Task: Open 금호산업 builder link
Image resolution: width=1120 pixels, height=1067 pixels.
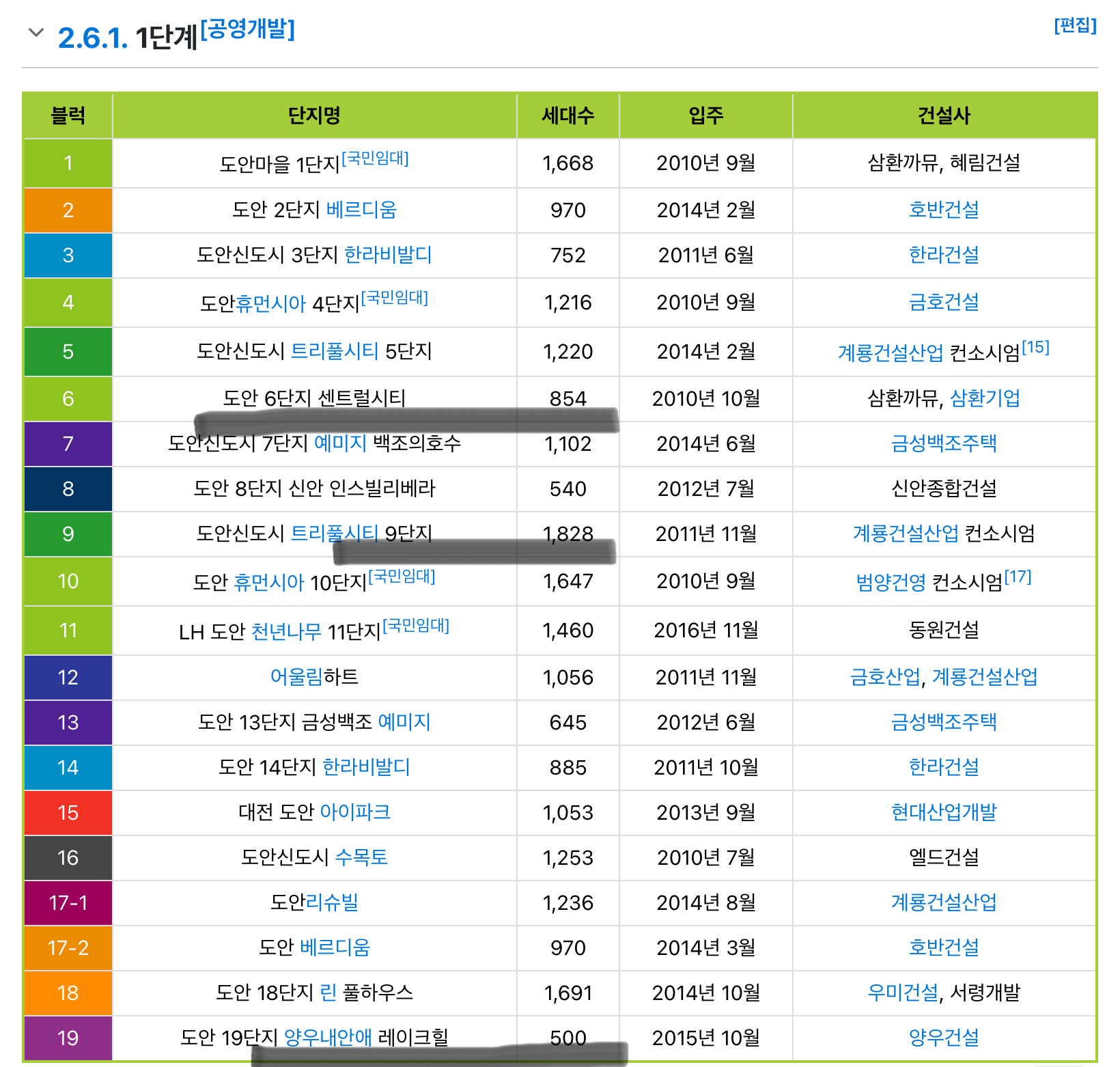Action: [x=885, y=677]
